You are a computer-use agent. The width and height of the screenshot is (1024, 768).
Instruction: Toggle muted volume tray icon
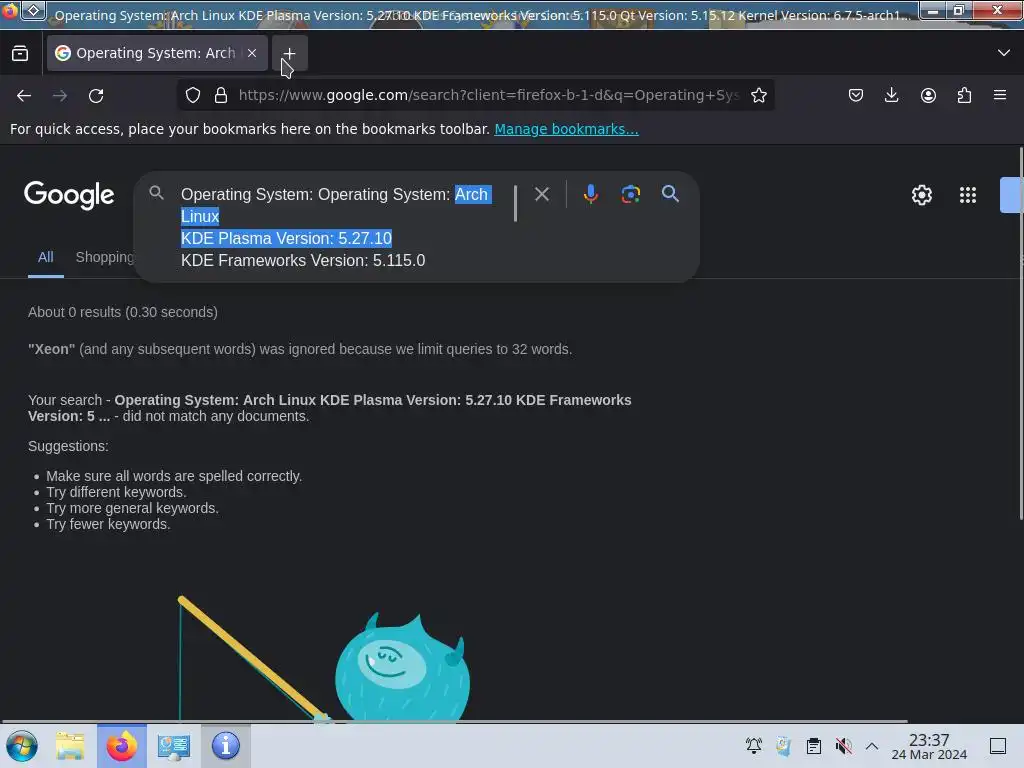844,746
